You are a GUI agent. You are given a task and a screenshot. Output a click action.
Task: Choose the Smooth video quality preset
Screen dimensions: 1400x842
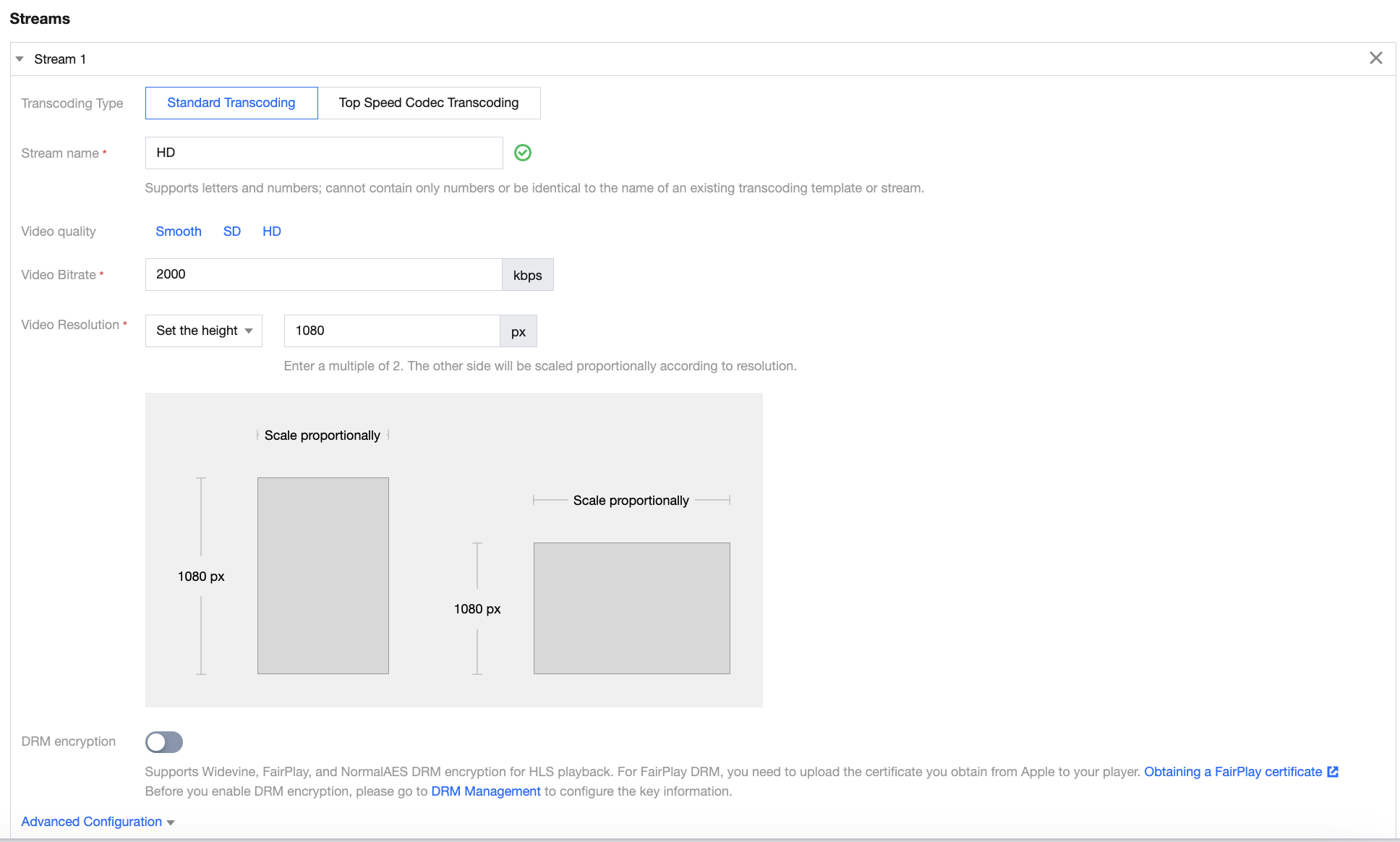tap(179, 231)
